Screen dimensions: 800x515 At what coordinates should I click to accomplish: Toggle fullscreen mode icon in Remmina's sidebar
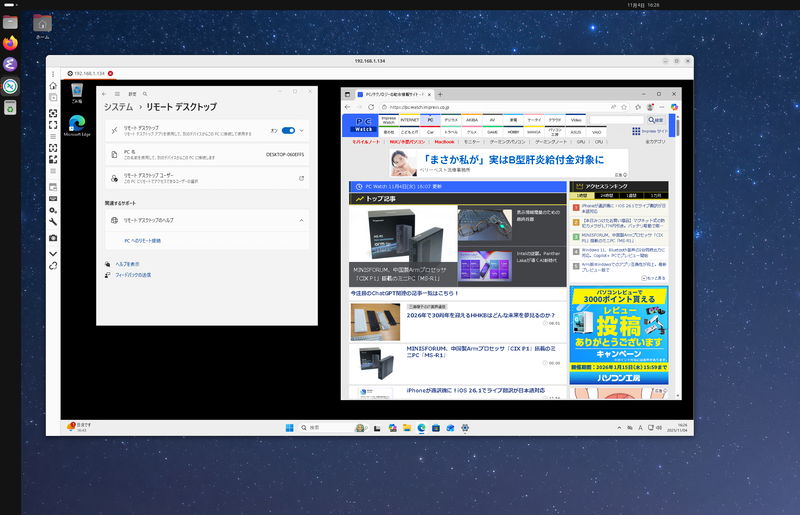pos(53,125)
